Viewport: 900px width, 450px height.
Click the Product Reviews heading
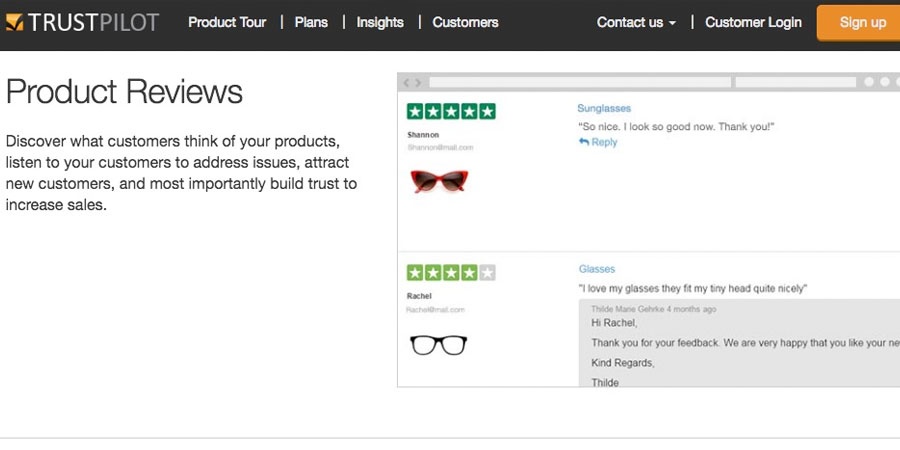[x=124, y=92]
